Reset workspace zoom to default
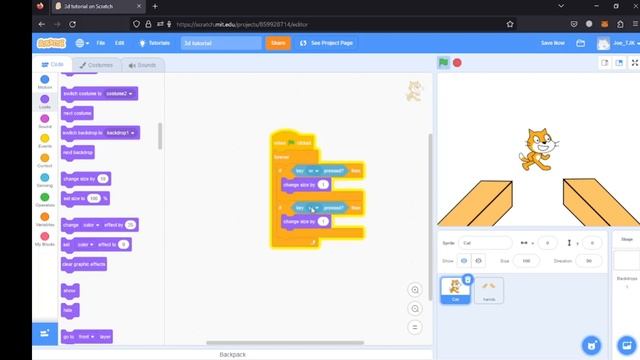 415,327
